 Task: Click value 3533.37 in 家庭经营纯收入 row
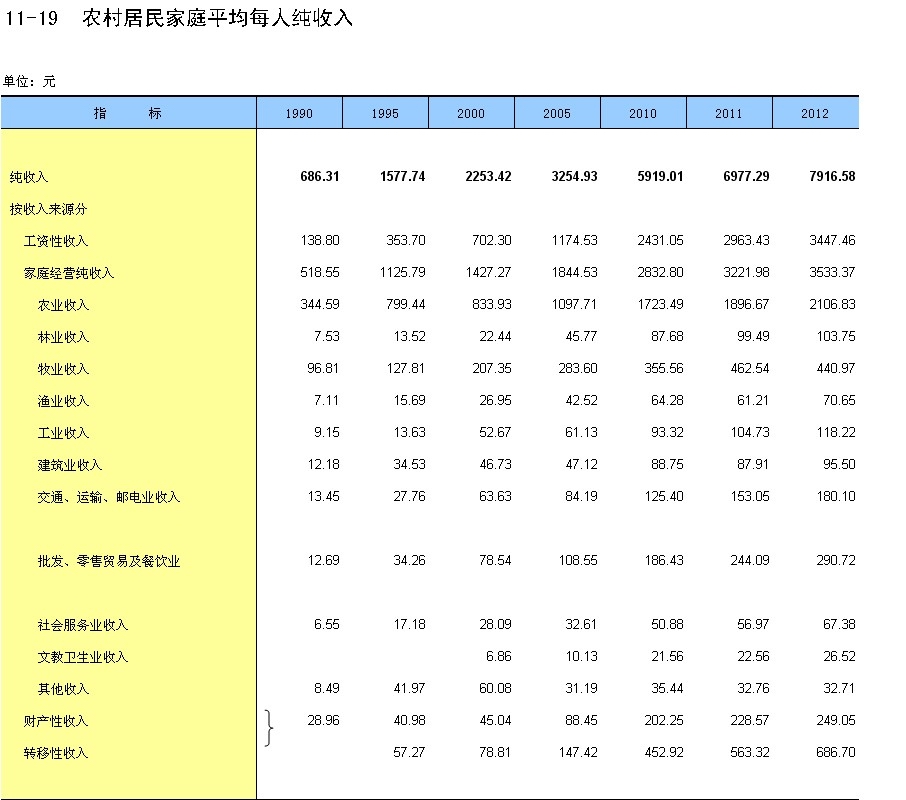click(832, 272)
